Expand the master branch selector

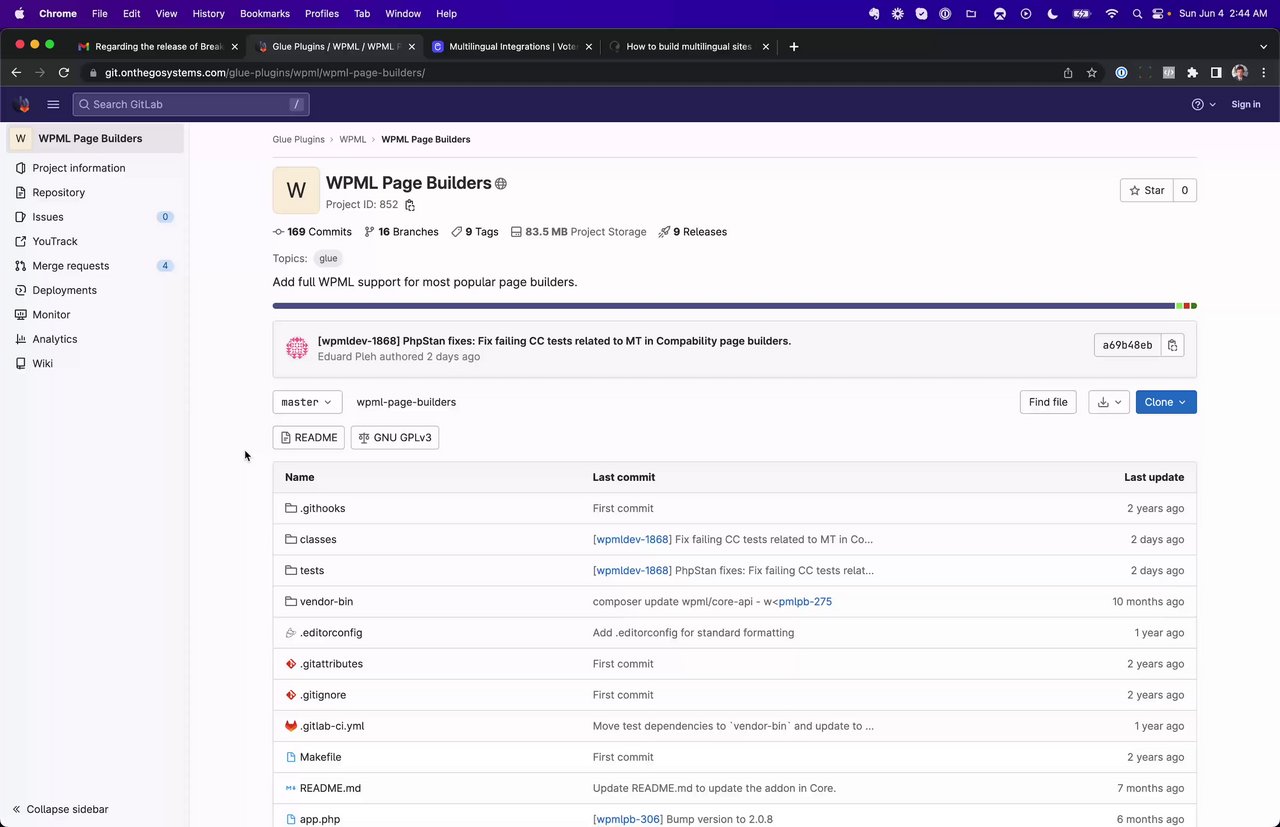click(x=307, y=402)
